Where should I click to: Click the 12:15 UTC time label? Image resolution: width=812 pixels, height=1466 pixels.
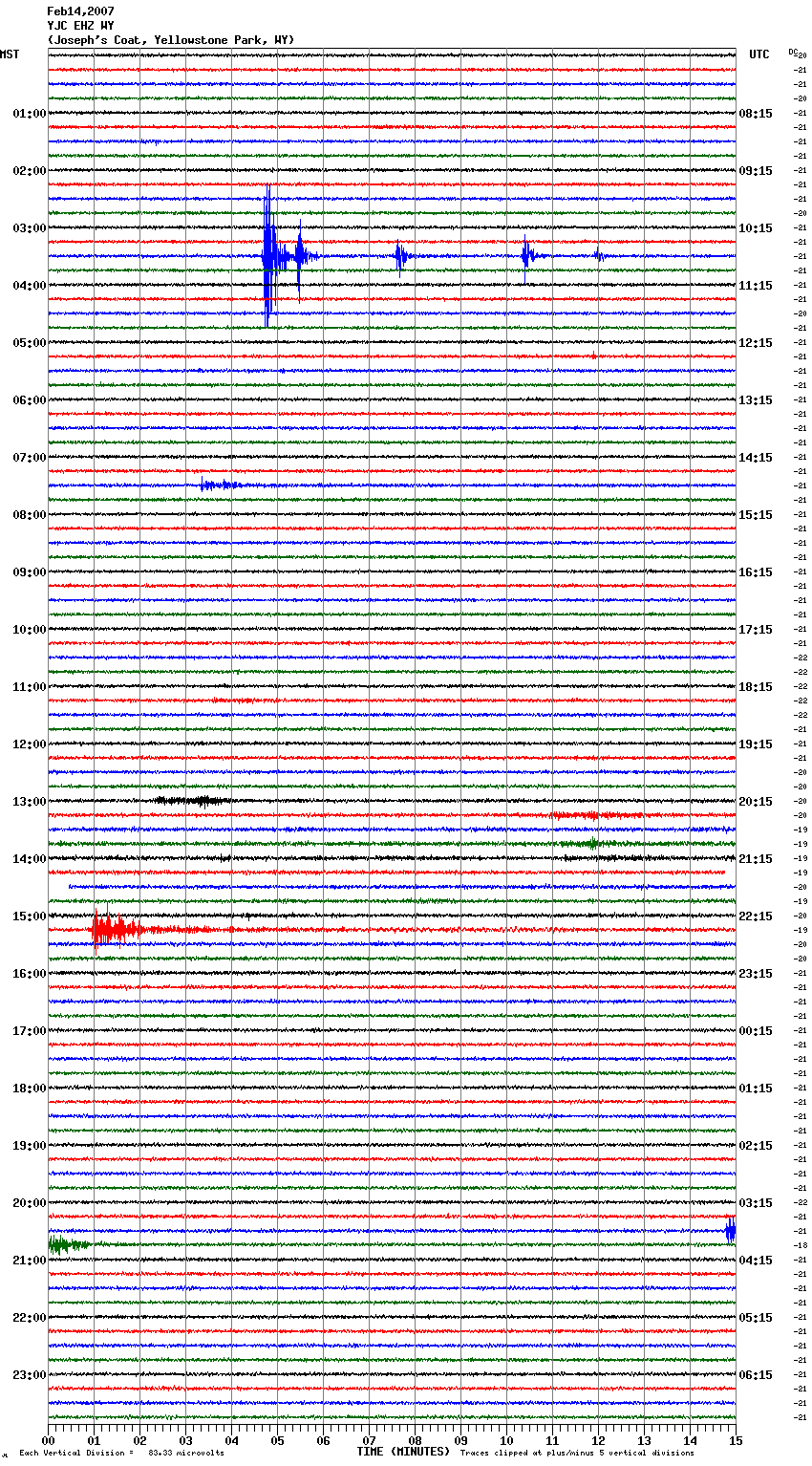pyautogui.click(x=756, y=343)
